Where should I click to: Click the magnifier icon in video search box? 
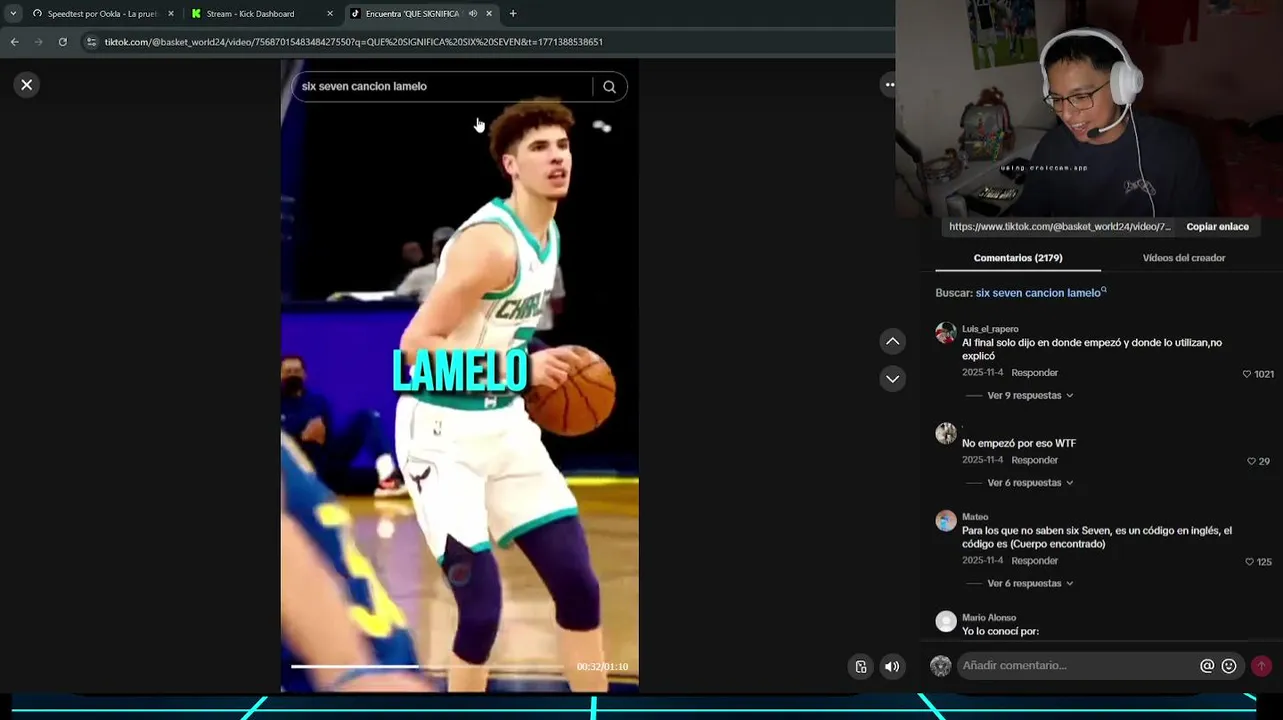(609, 87)
